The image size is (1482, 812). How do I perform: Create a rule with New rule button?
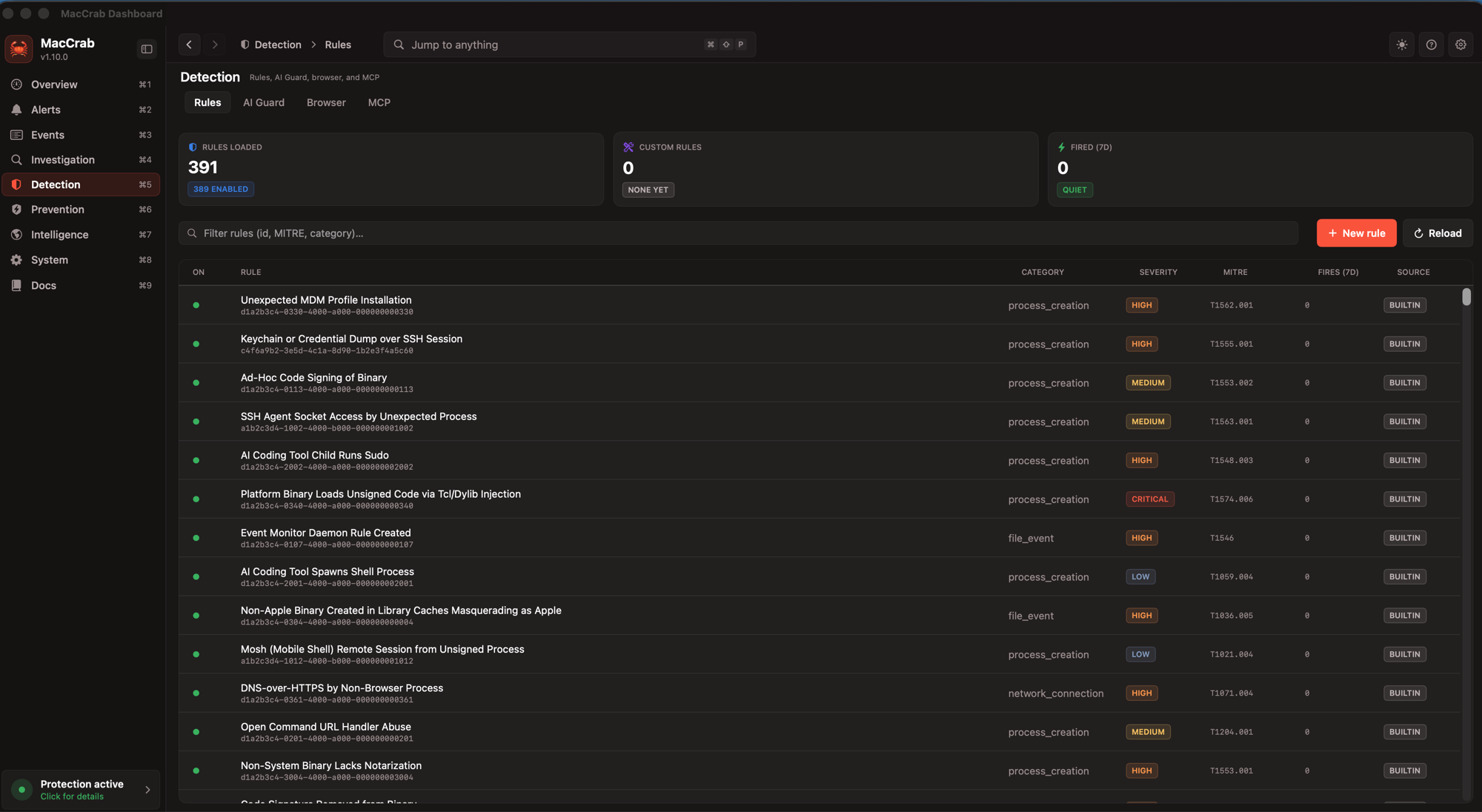click(1356, 233)
